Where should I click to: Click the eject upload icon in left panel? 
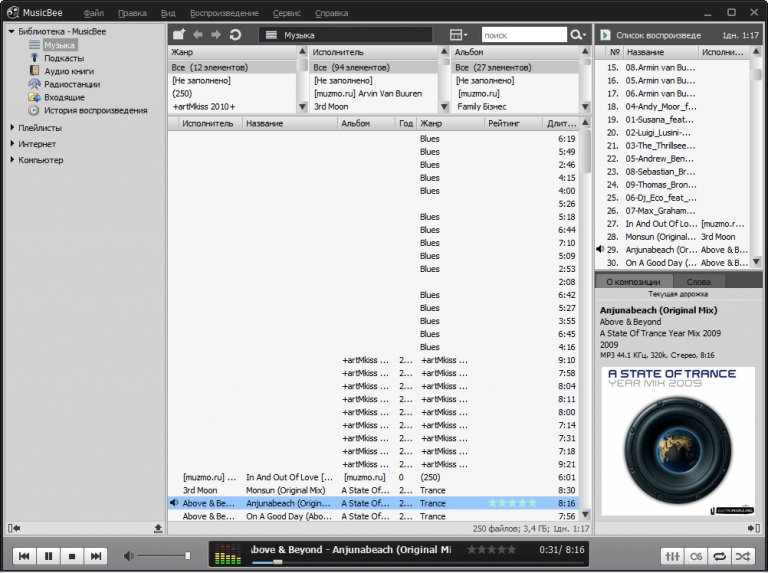[158, 528]
